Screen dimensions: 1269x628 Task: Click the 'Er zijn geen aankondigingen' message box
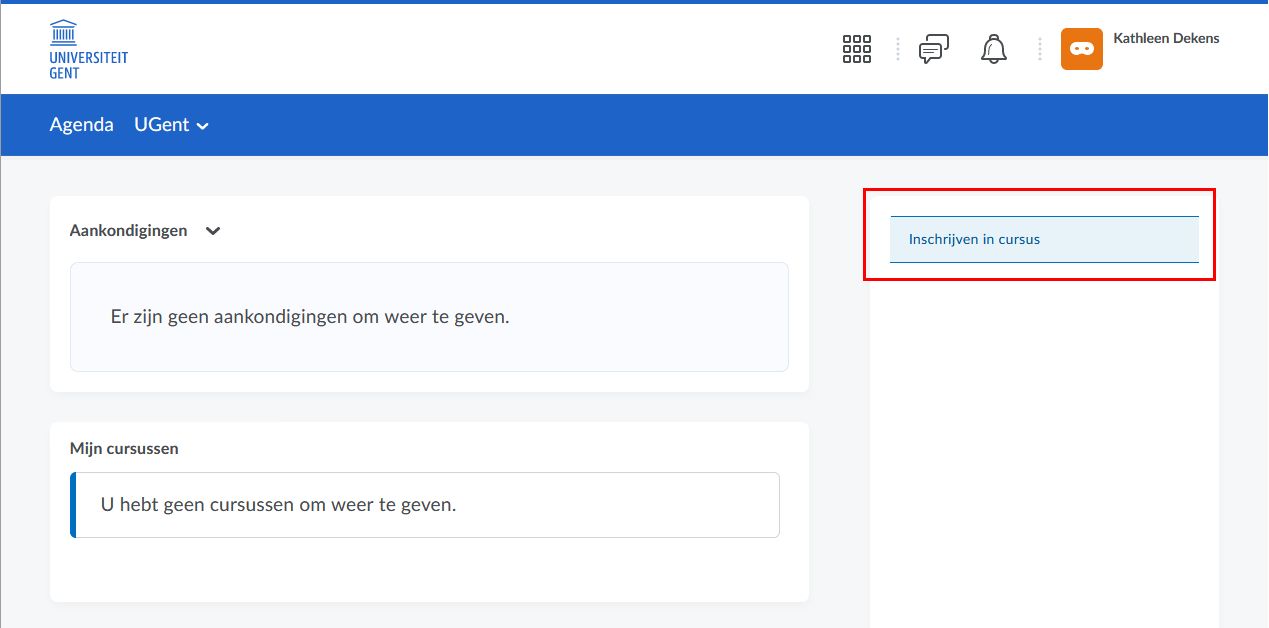click(x=429, y=317)
